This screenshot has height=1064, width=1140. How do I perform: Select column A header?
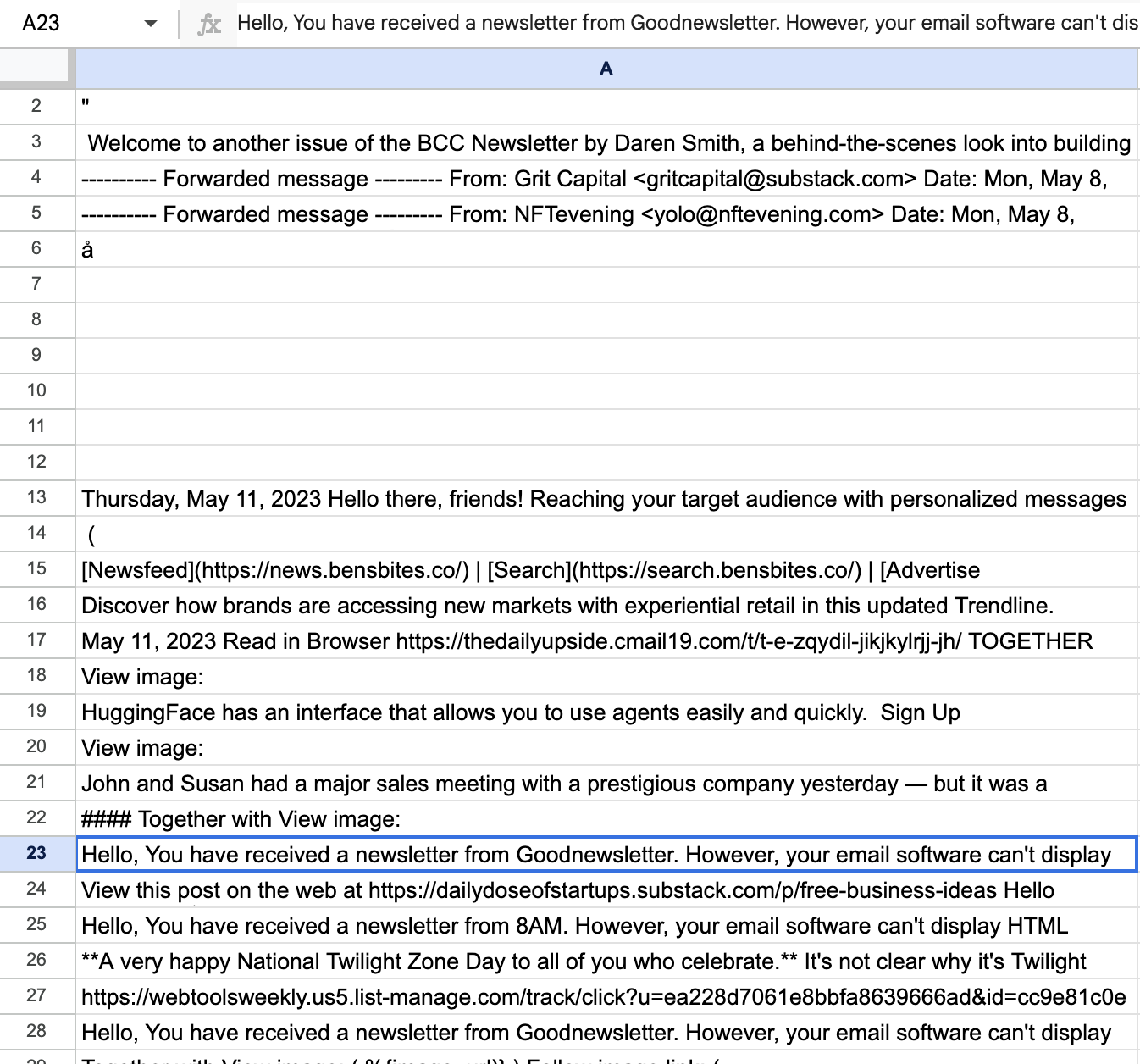coord(606,69)
